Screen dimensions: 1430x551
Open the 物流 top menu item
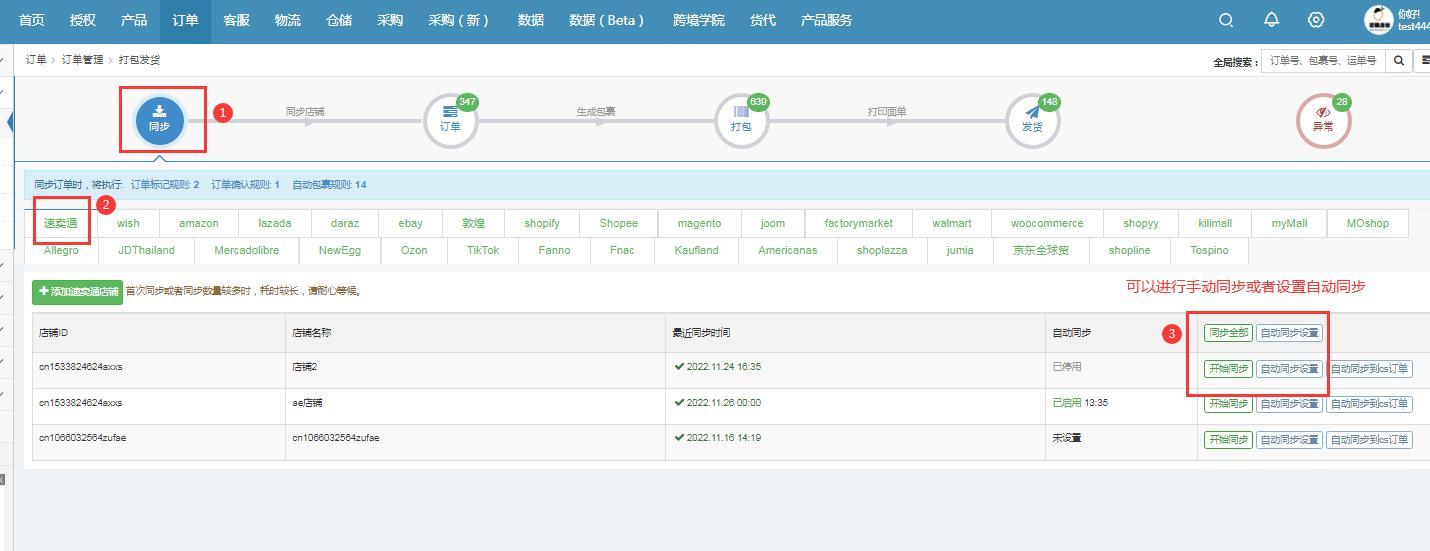pyautogui.click(x=287, y=20)
